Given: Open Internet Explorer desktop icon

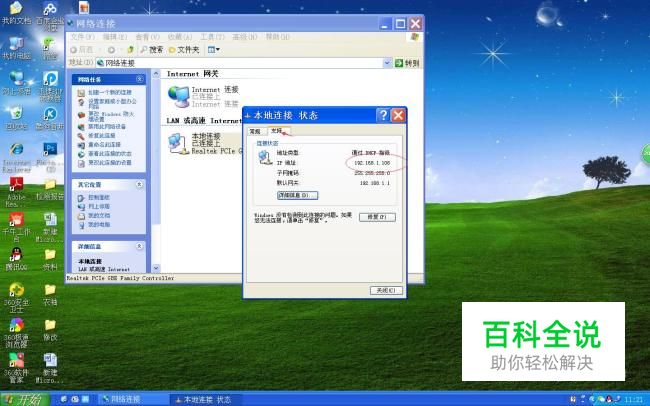Looking at the screenshot, I should (x=16, y=158).
